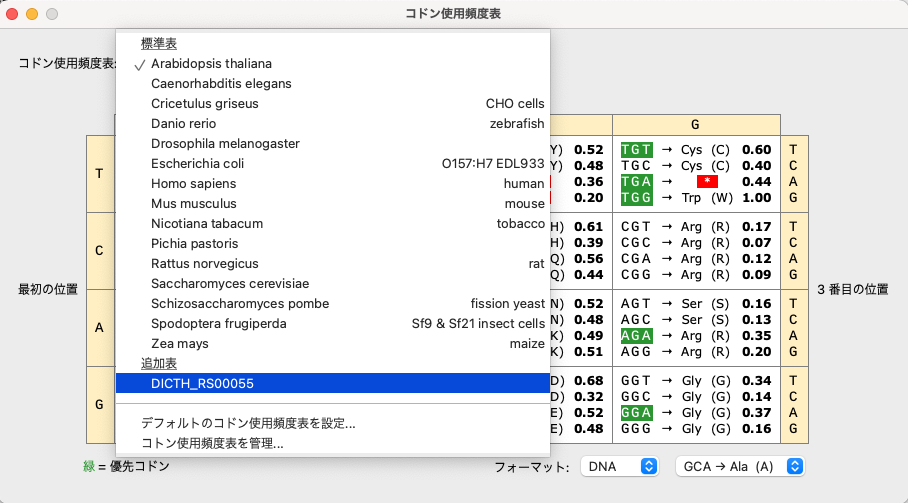
Task: Pick Pichia pastoris codon table
Action: click(x=332, y=244)
